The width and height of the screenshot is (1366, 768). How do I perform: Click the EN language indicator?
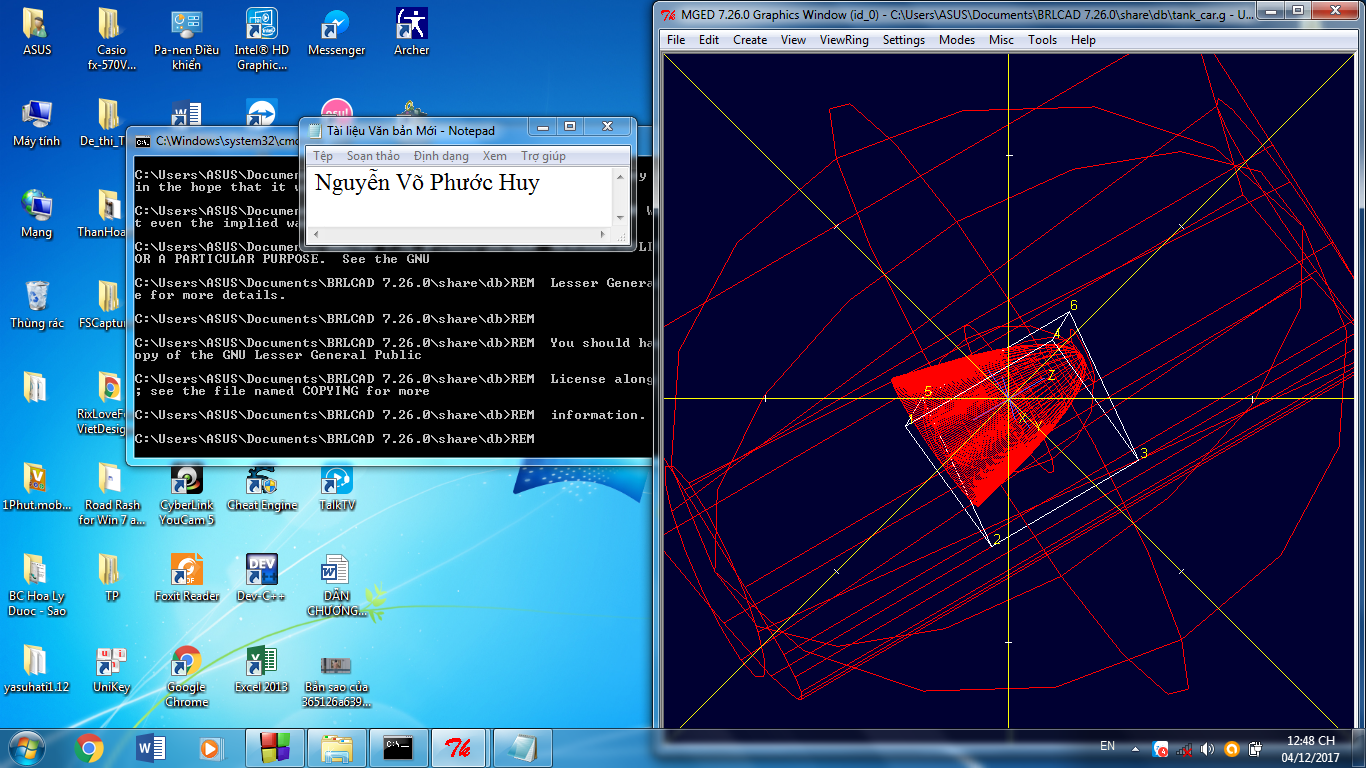coord(1107,746)
